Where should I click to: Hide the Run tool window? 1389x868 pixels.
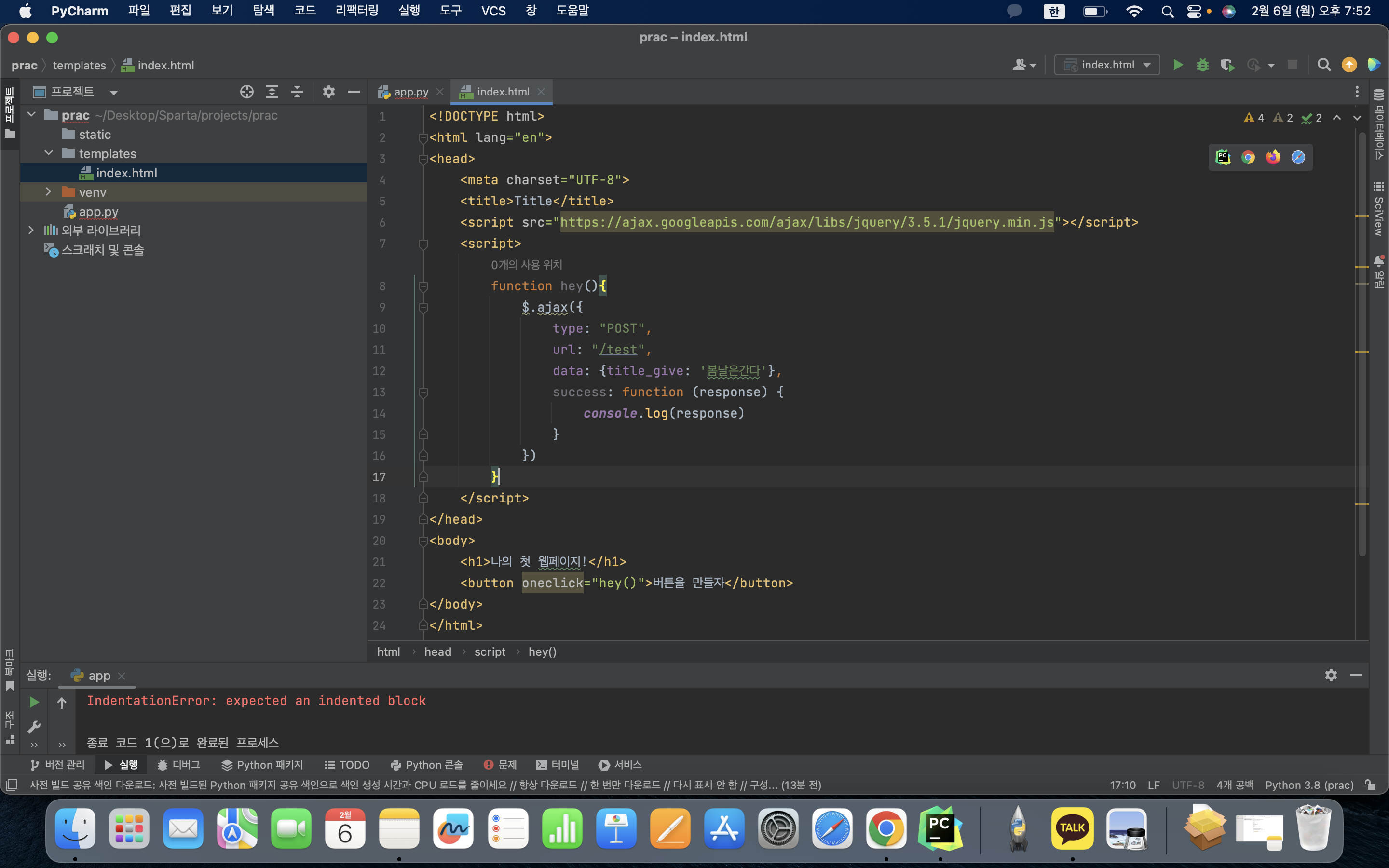coord(1356,675)
